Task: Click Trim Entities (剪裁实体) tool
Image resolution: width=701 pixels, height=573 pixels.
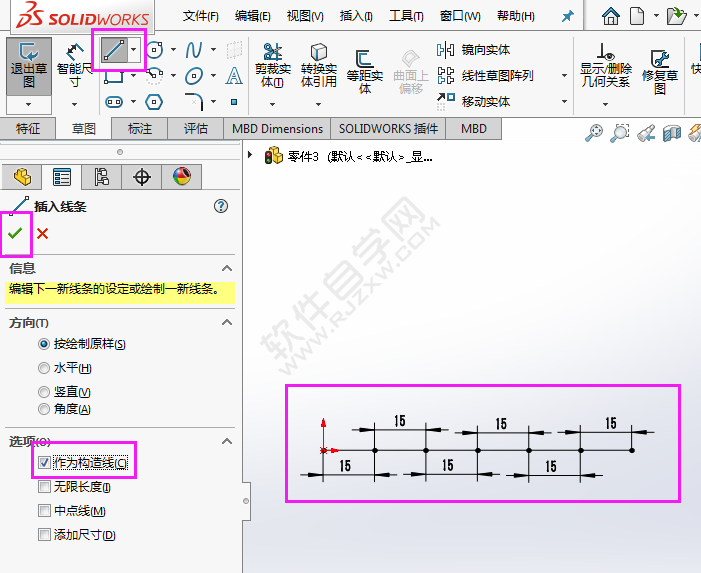Action: [x=273, y=66]
